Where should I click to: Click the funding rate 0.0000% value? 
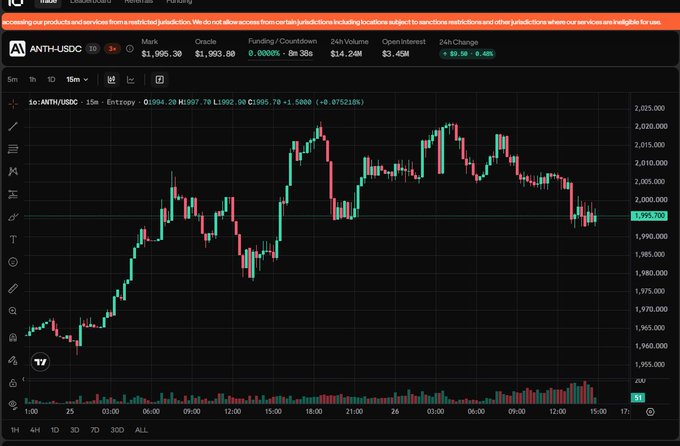pos(264,53)
